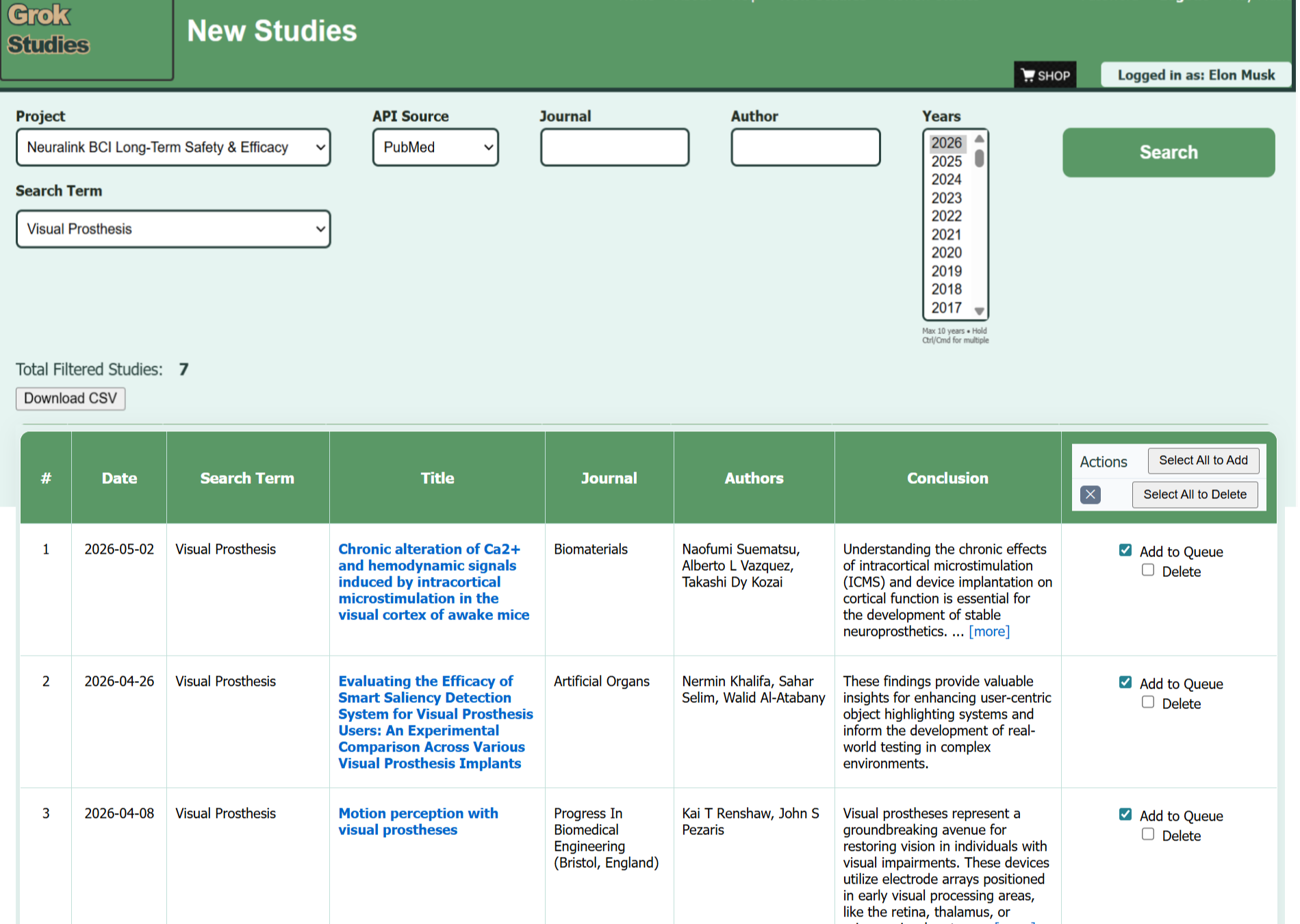Viewport: 1300px width, 924px height.
Task: Click the Conclusion column header
Action: pyautogui.click(x=947, y=478)
